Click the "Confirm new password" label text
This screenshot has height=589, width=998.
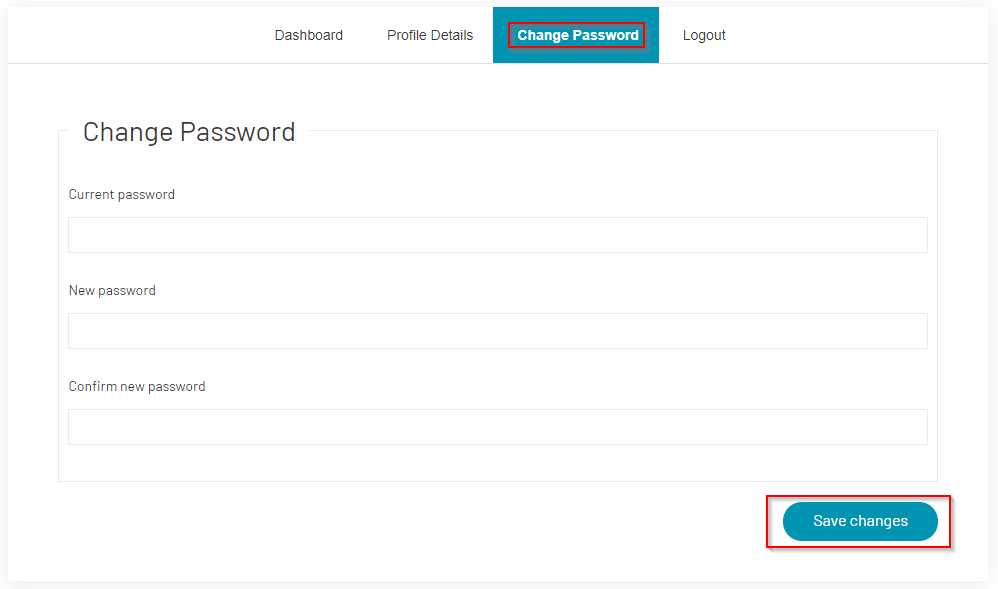tap(137, 387)
